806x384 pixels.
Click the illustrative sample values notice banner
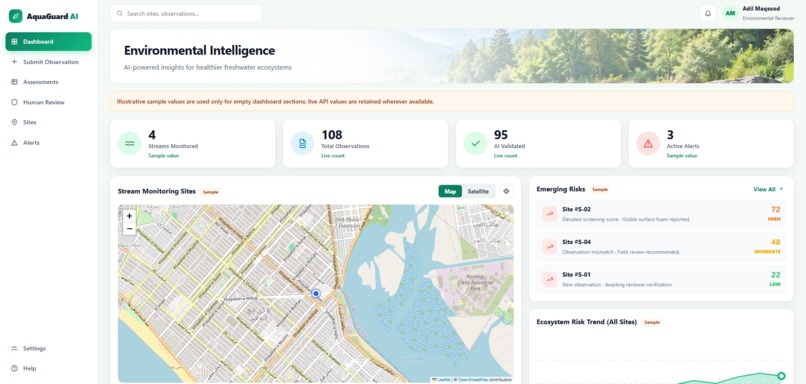[x=452, y=101]
